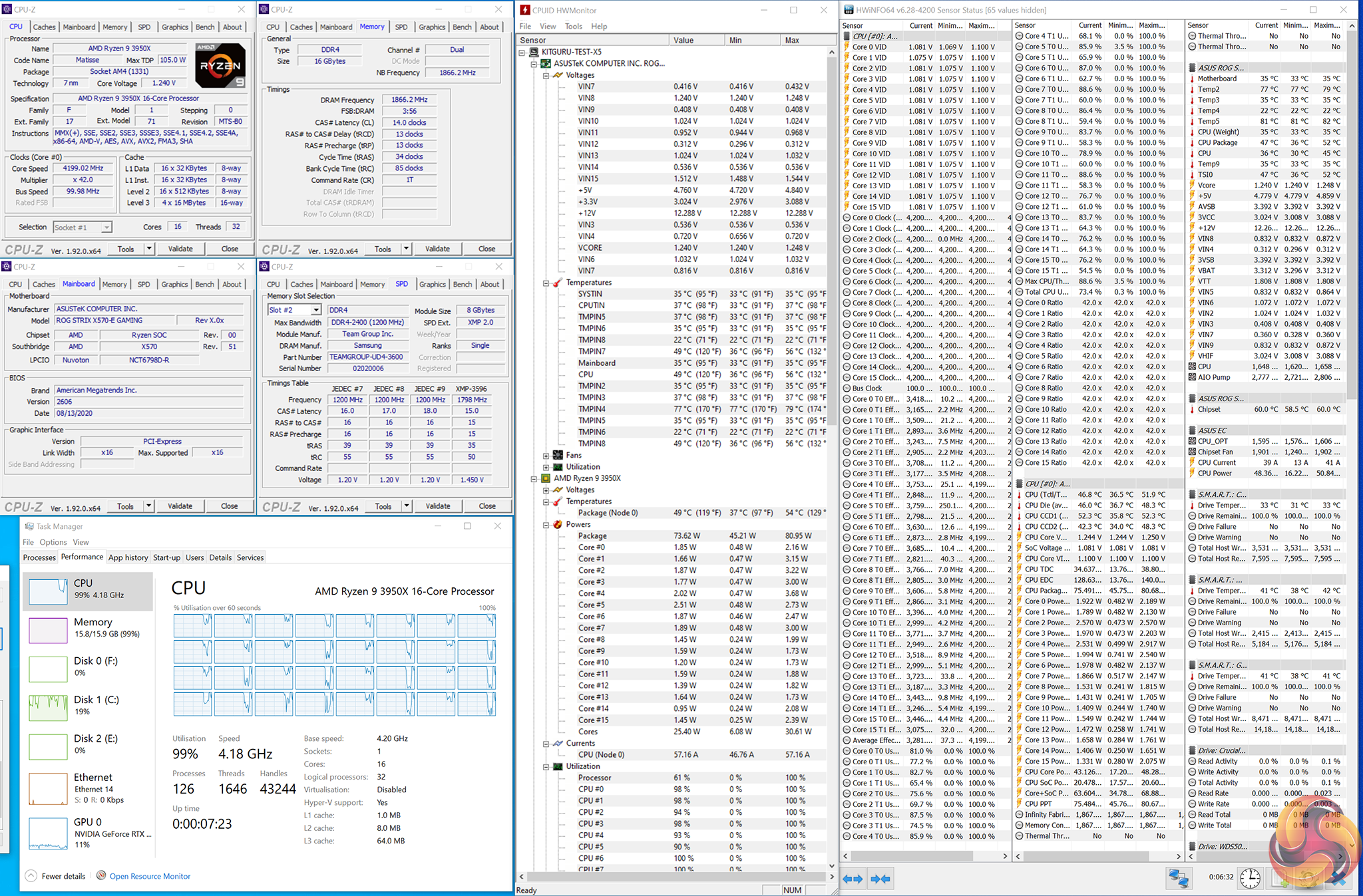Open Resource Monitor link

tap(150, 876)
